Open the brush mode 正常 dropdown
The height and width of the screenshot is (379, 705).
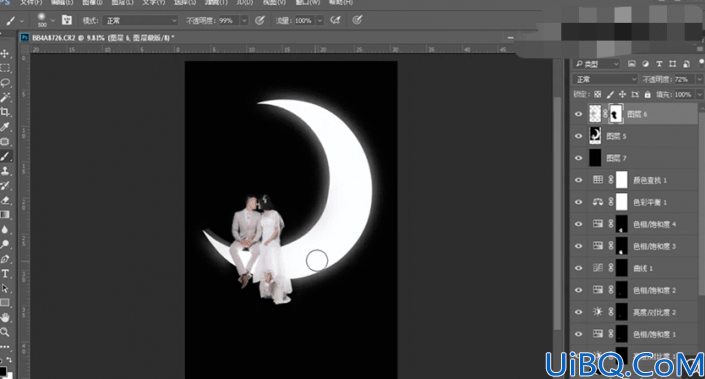pyautogui.click(x=140, y=20)
